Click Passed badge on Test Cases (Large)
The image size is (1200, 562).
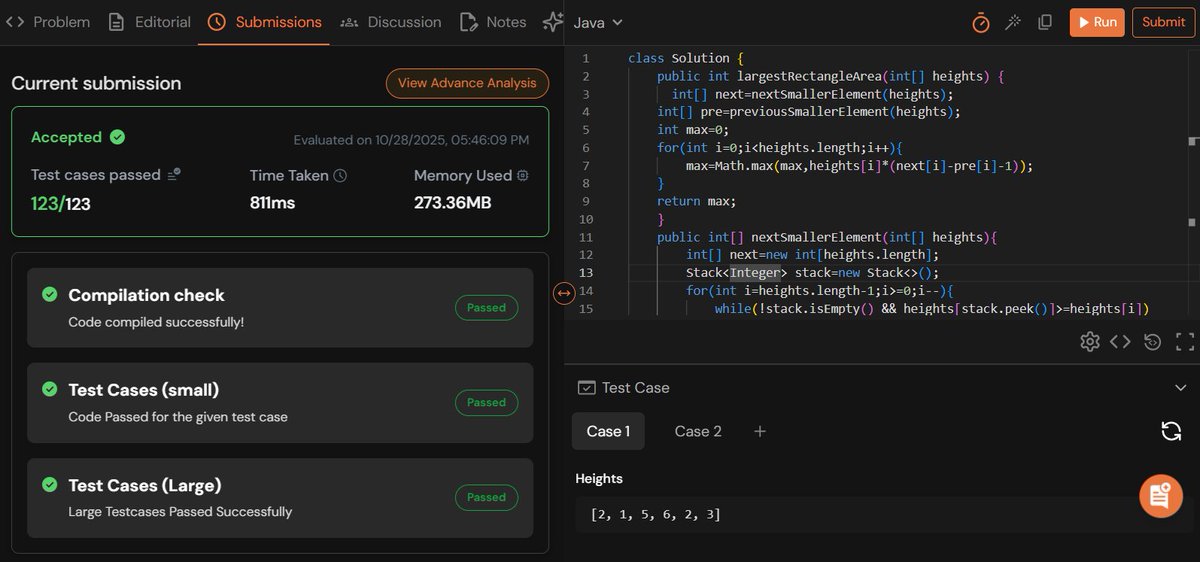coord(486,497)
